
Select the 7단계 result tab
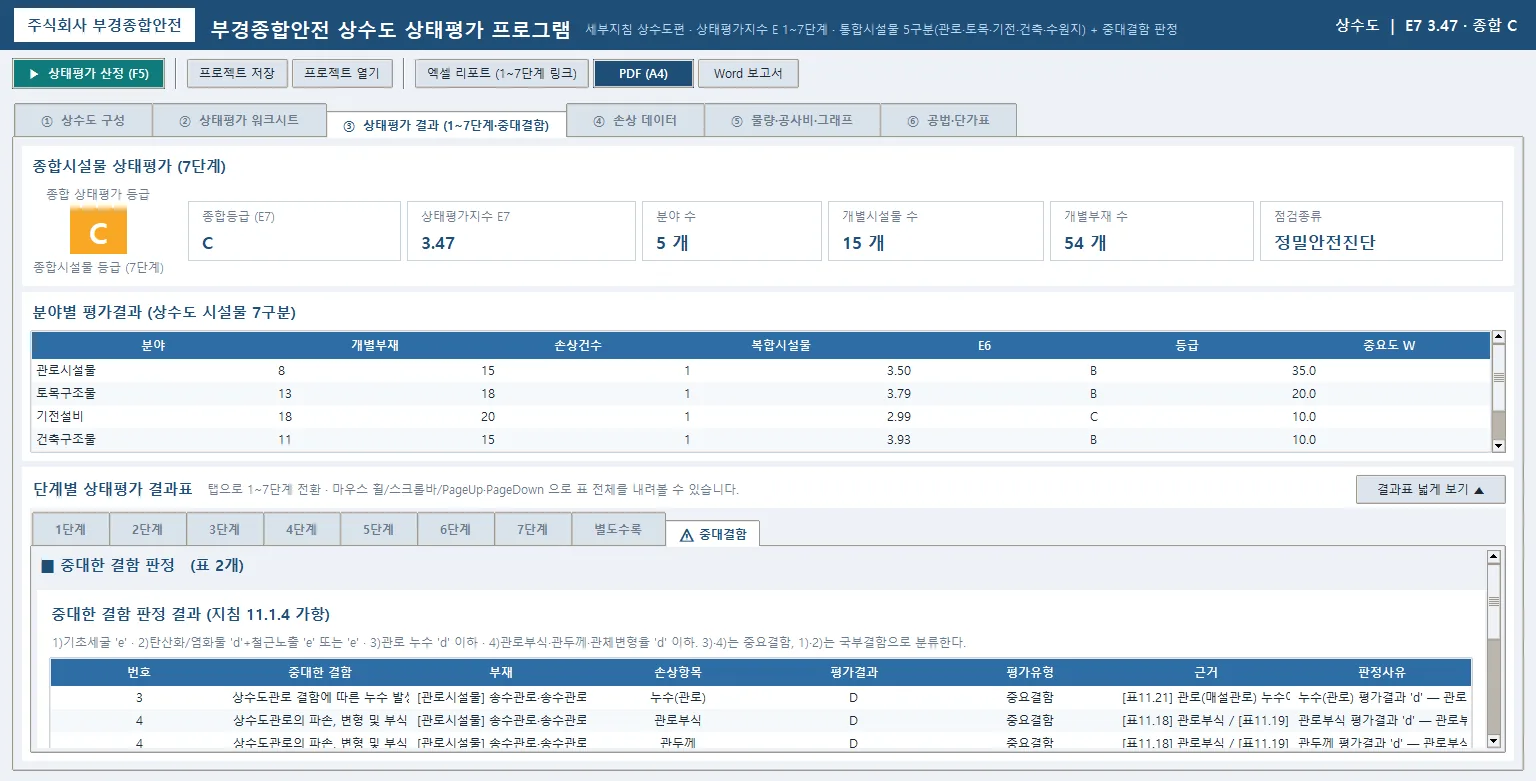pos(533,529)
